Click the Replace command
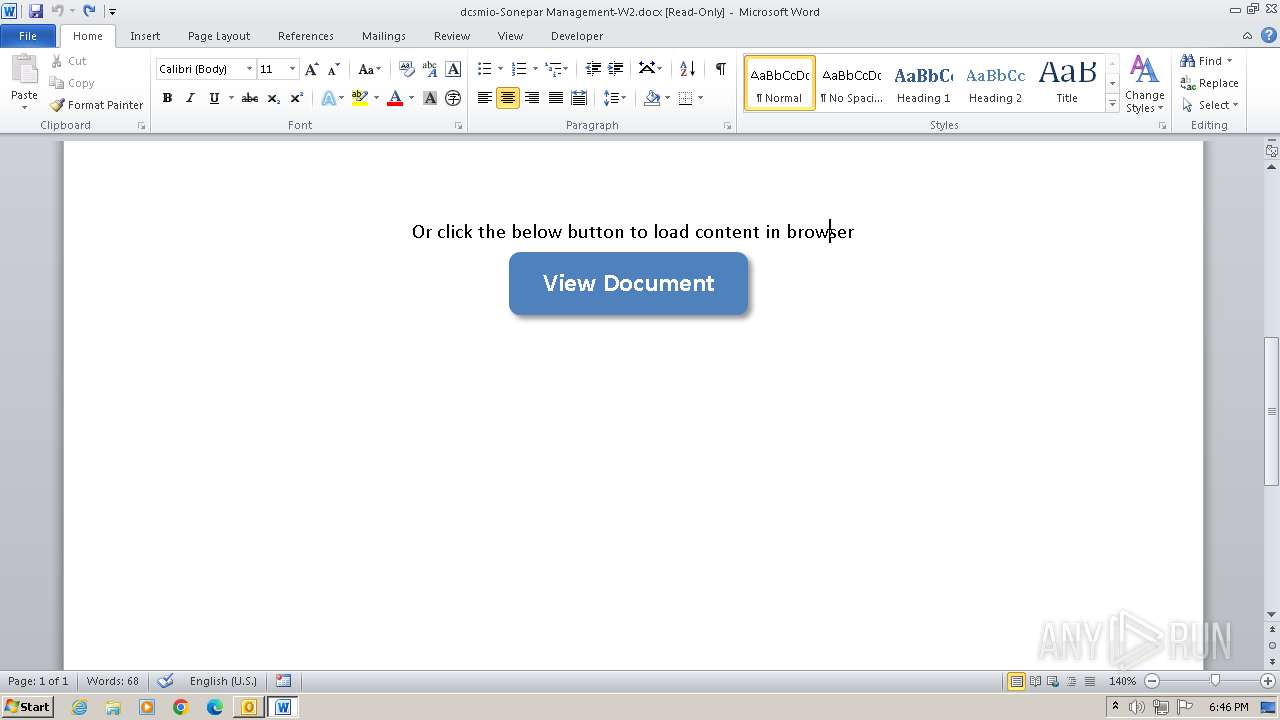This screenshot has width=1280, height=720. pyautogui.click(x=1209, y=83)
